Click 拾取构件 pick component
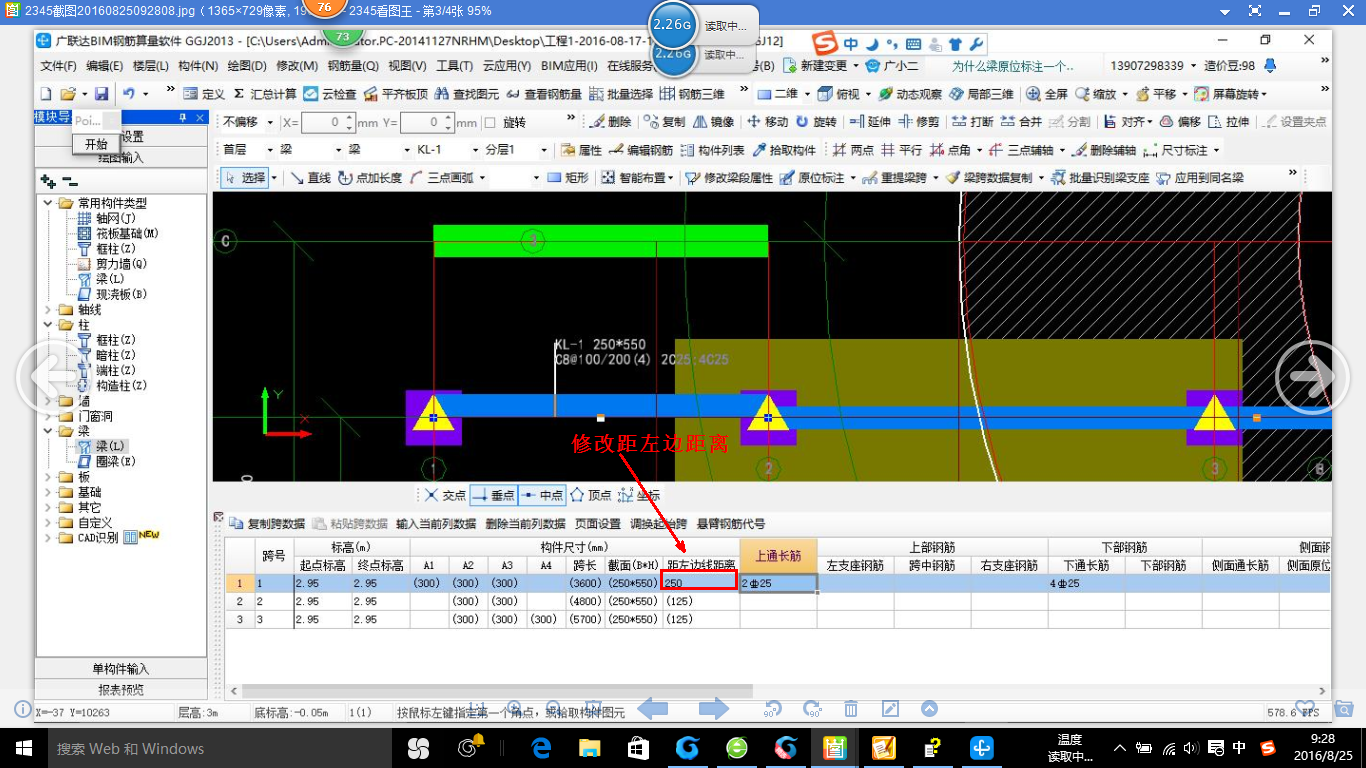Screen dimensions: 1366x768 click(x=784, y=150)
